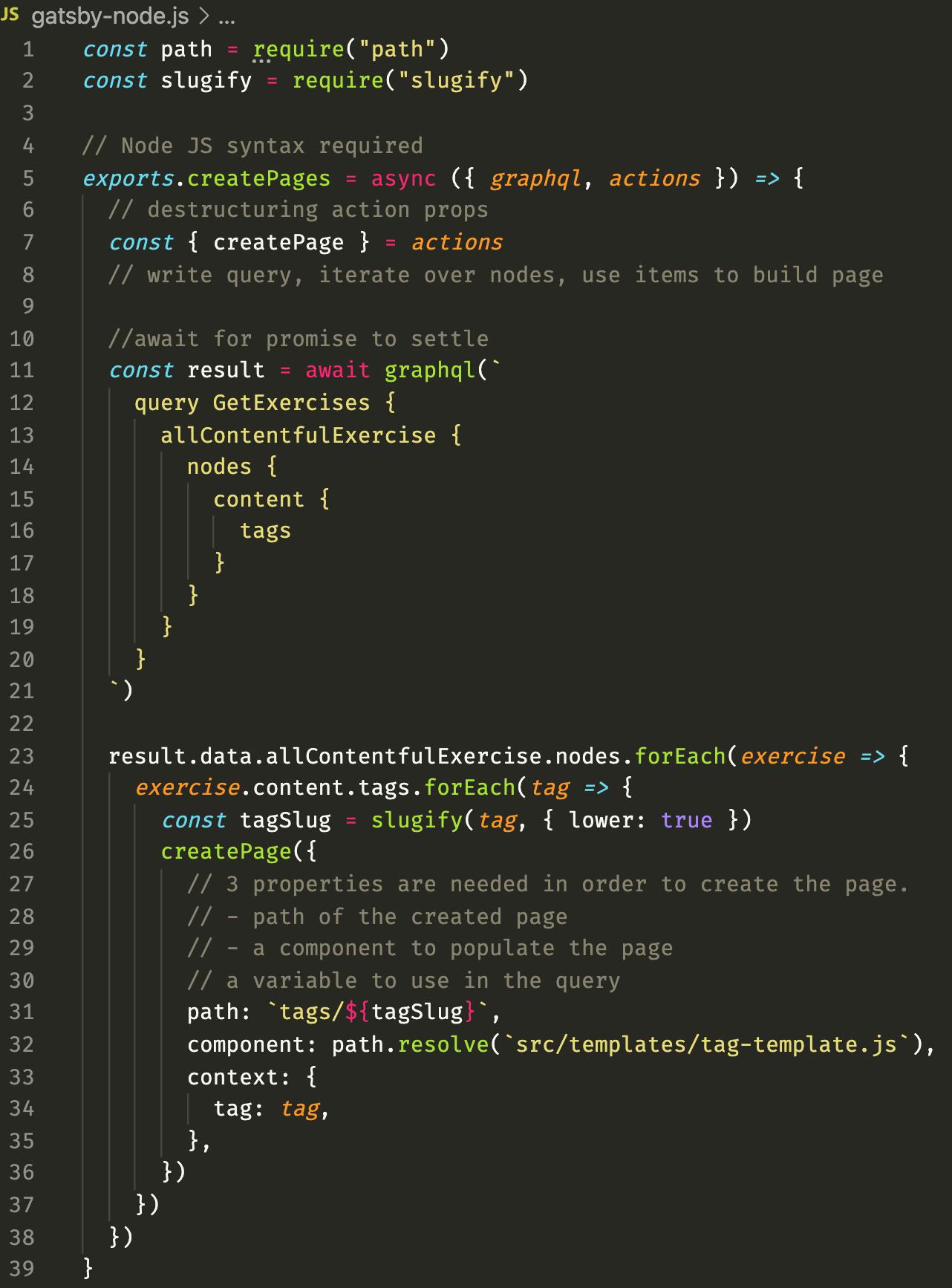Click the 'src/templates/tag-template.js' string
Viewport: 952px width, 1288px height.
[706, 1044]
